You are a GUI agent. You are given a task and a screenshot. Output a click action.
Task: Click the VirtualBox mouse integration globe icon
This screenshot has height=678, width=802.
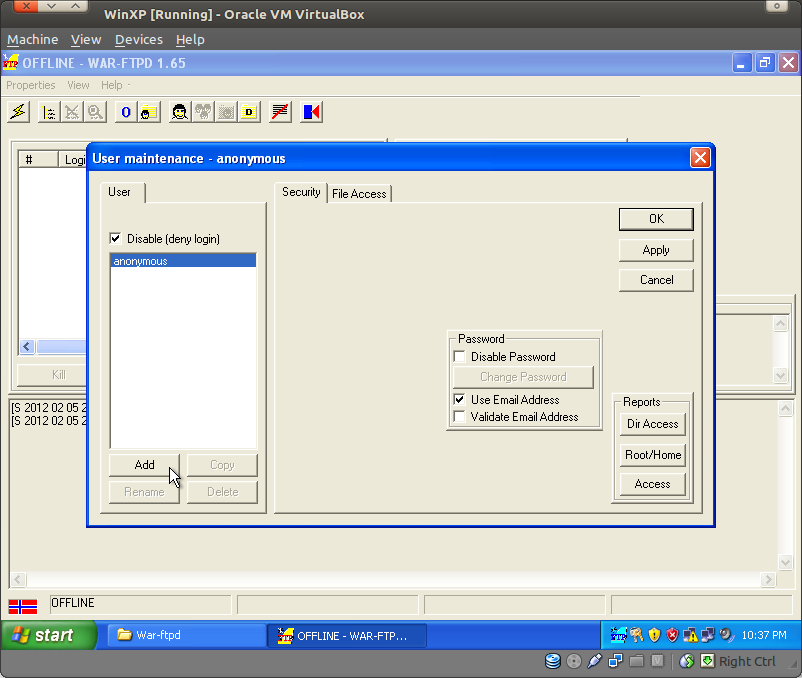(686, 661)
